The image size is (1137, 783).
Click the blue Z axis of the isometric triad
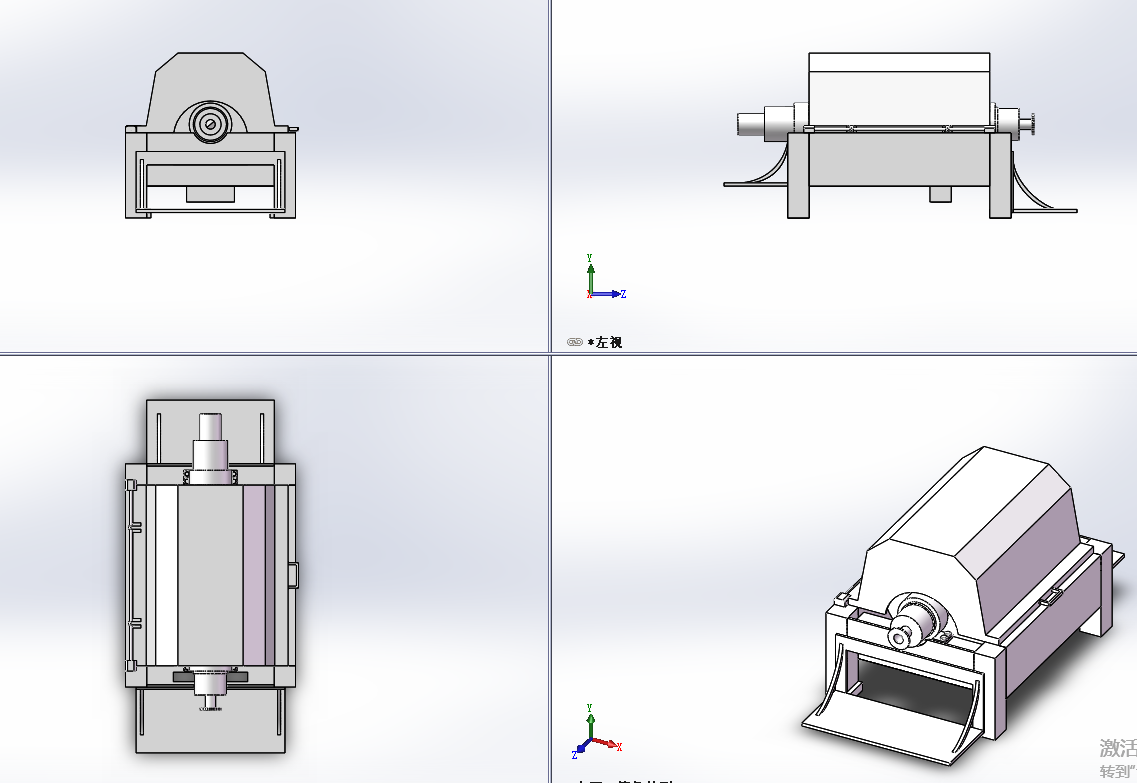(x=581, y=749)
